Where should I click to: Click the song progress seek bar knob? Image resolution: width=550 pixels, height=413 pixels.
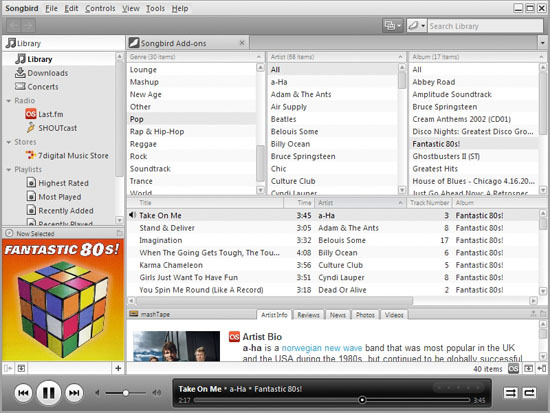[x=362, y=400]
